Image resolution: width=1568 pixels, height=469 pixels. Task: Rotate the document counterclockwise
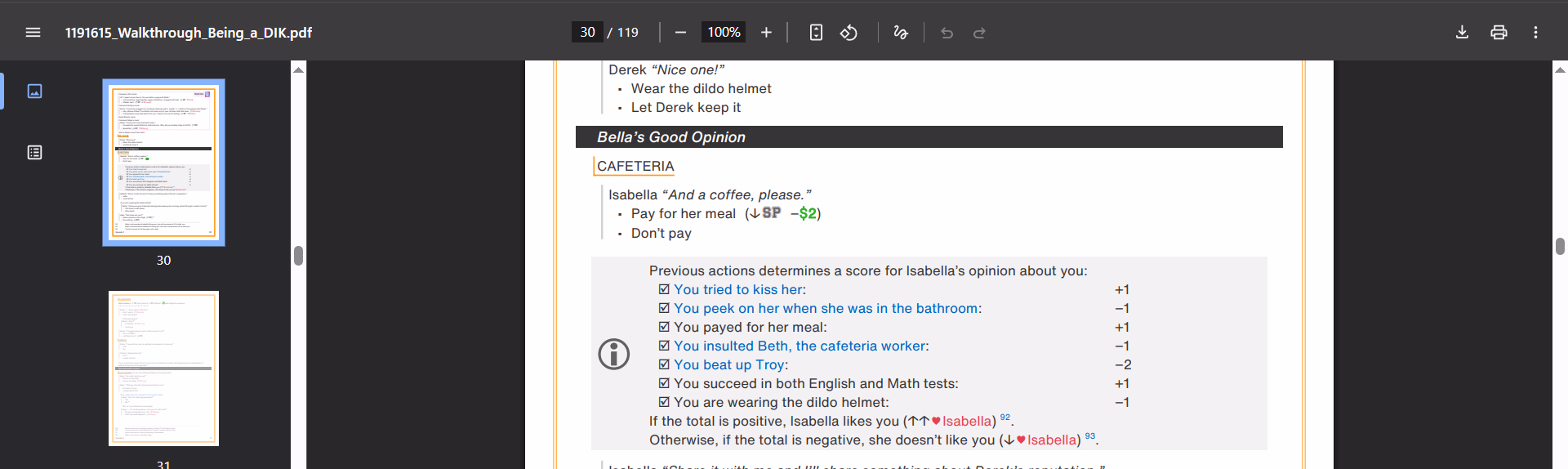(x=849, y=33)
